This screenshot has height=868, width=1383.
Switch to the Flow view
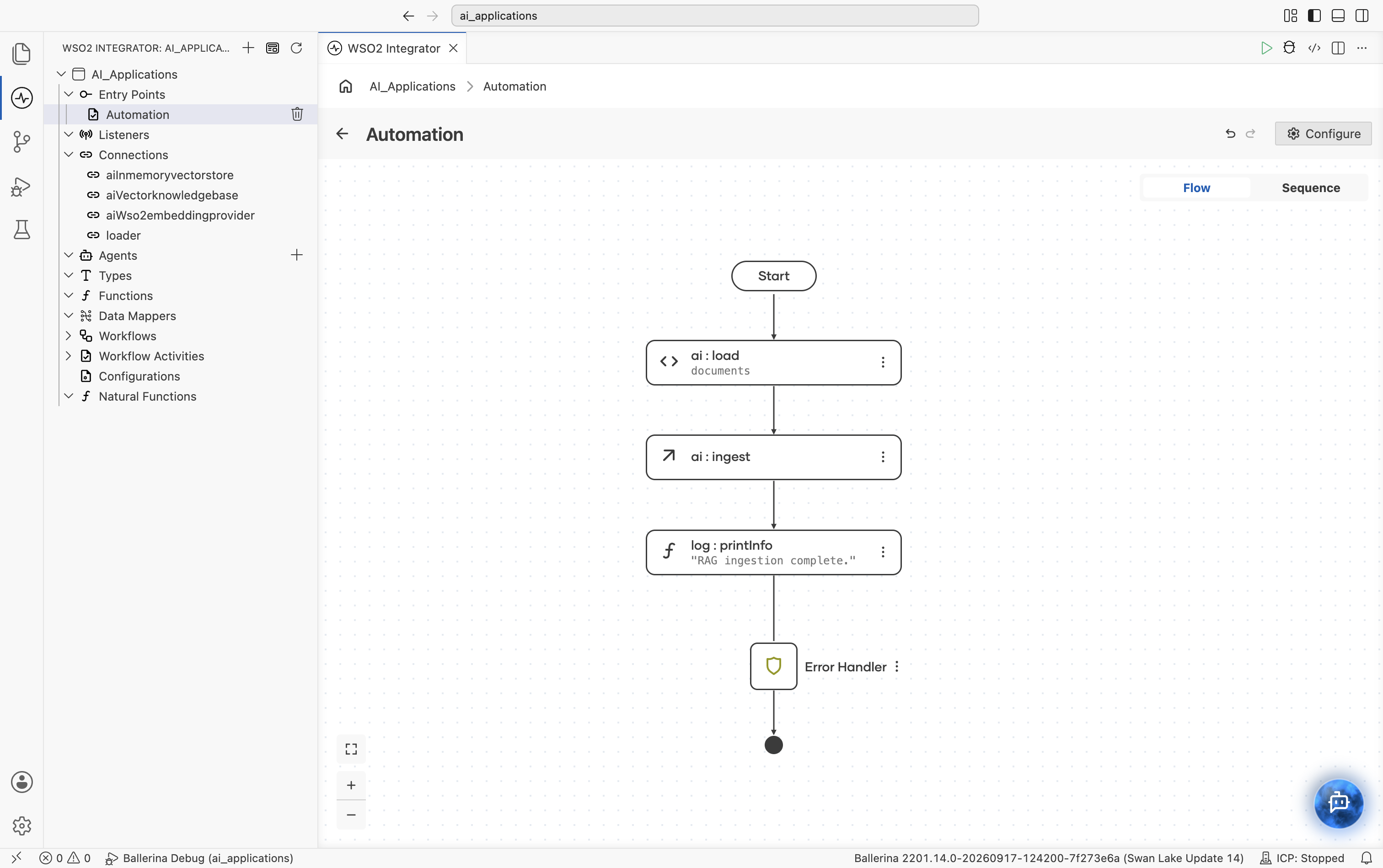(1196, 188)
